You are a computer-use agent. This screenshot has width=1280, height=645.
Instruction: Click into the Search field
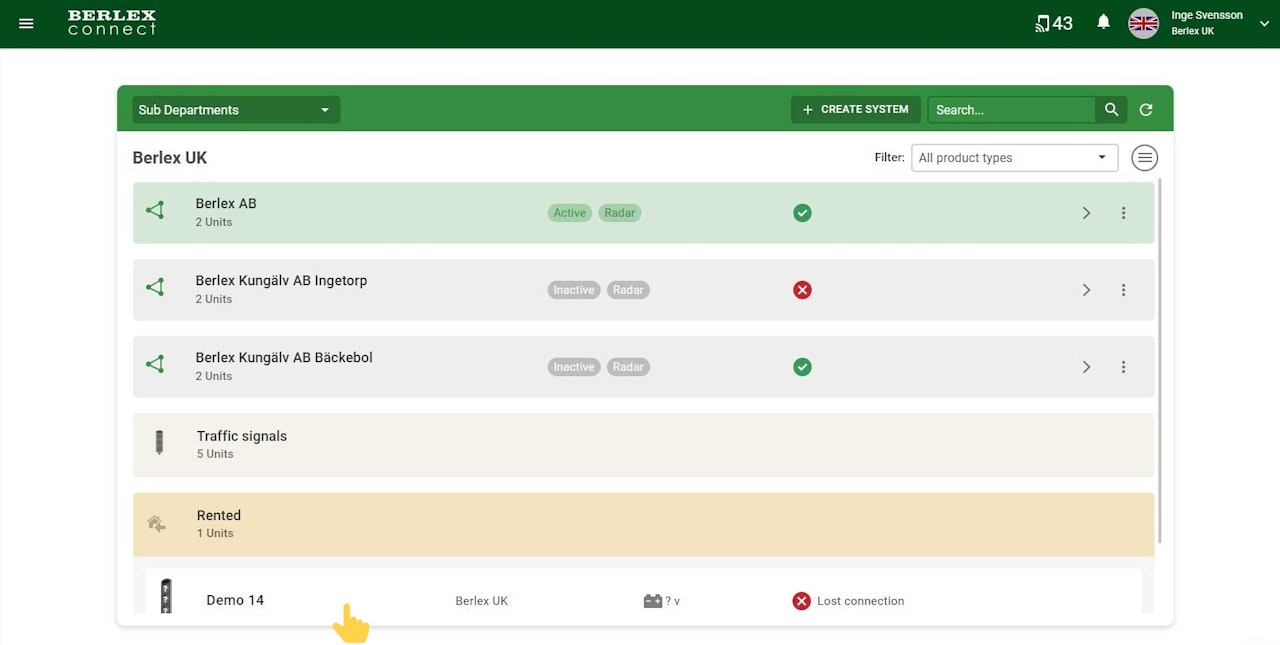click(x=1011, y=110)
